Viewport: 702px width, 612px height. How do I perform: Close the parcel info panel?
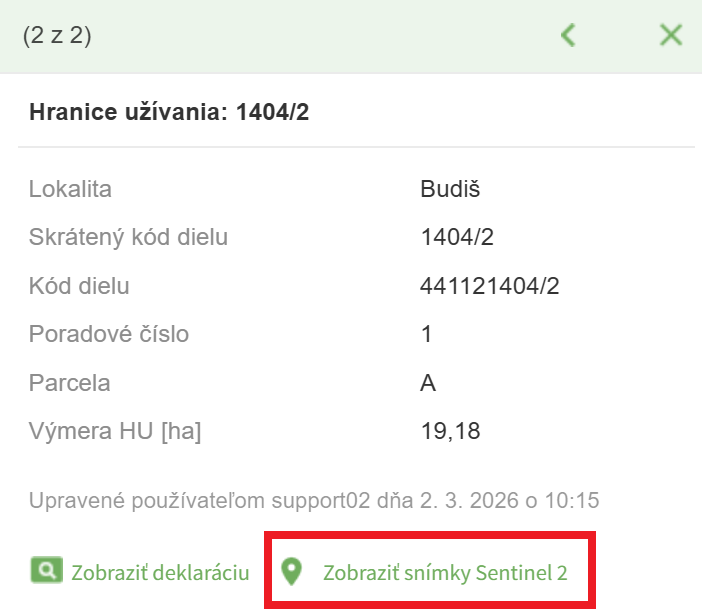click(670, 36)
